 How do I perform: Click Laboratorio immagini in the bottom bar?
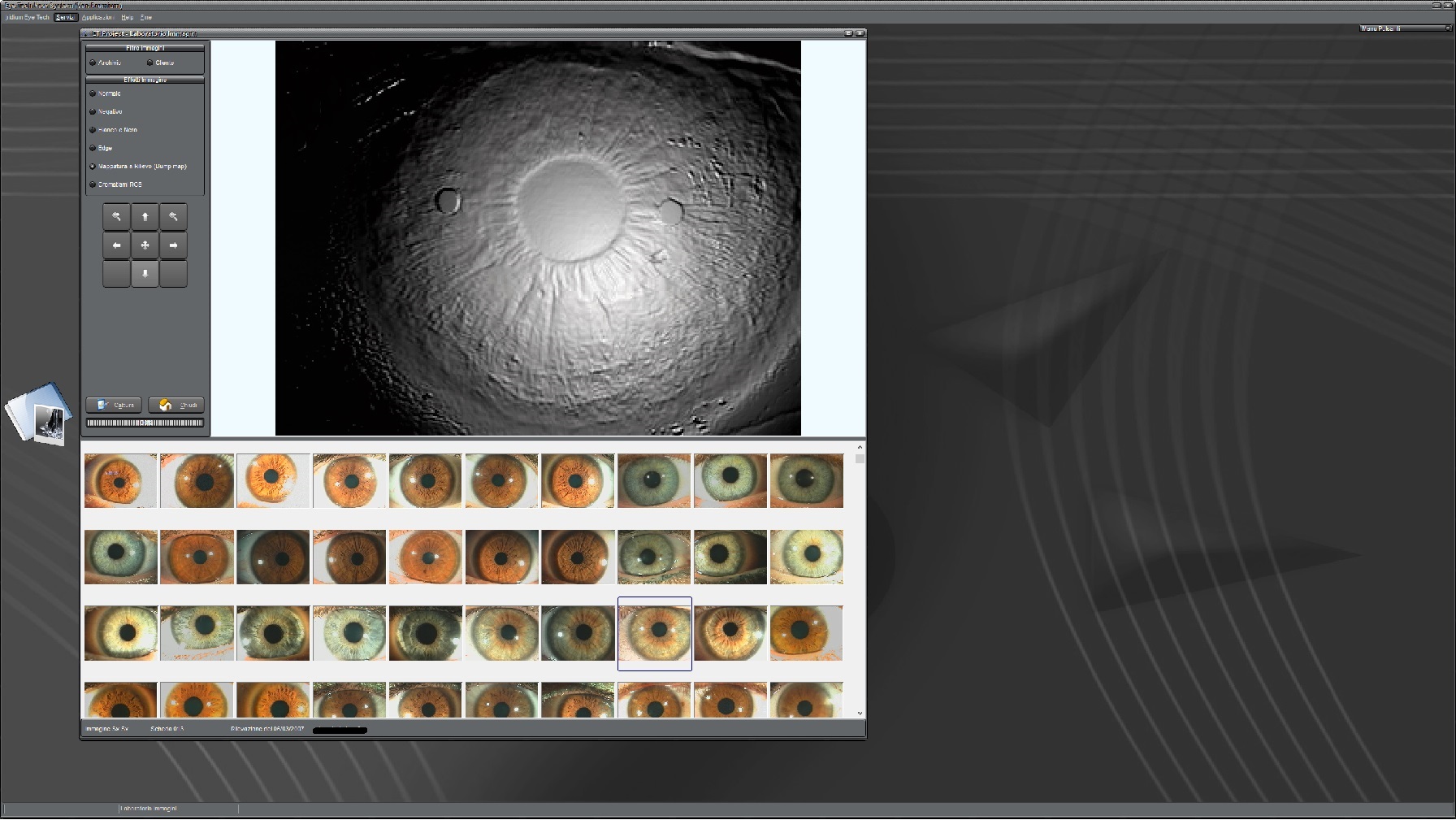149,809
